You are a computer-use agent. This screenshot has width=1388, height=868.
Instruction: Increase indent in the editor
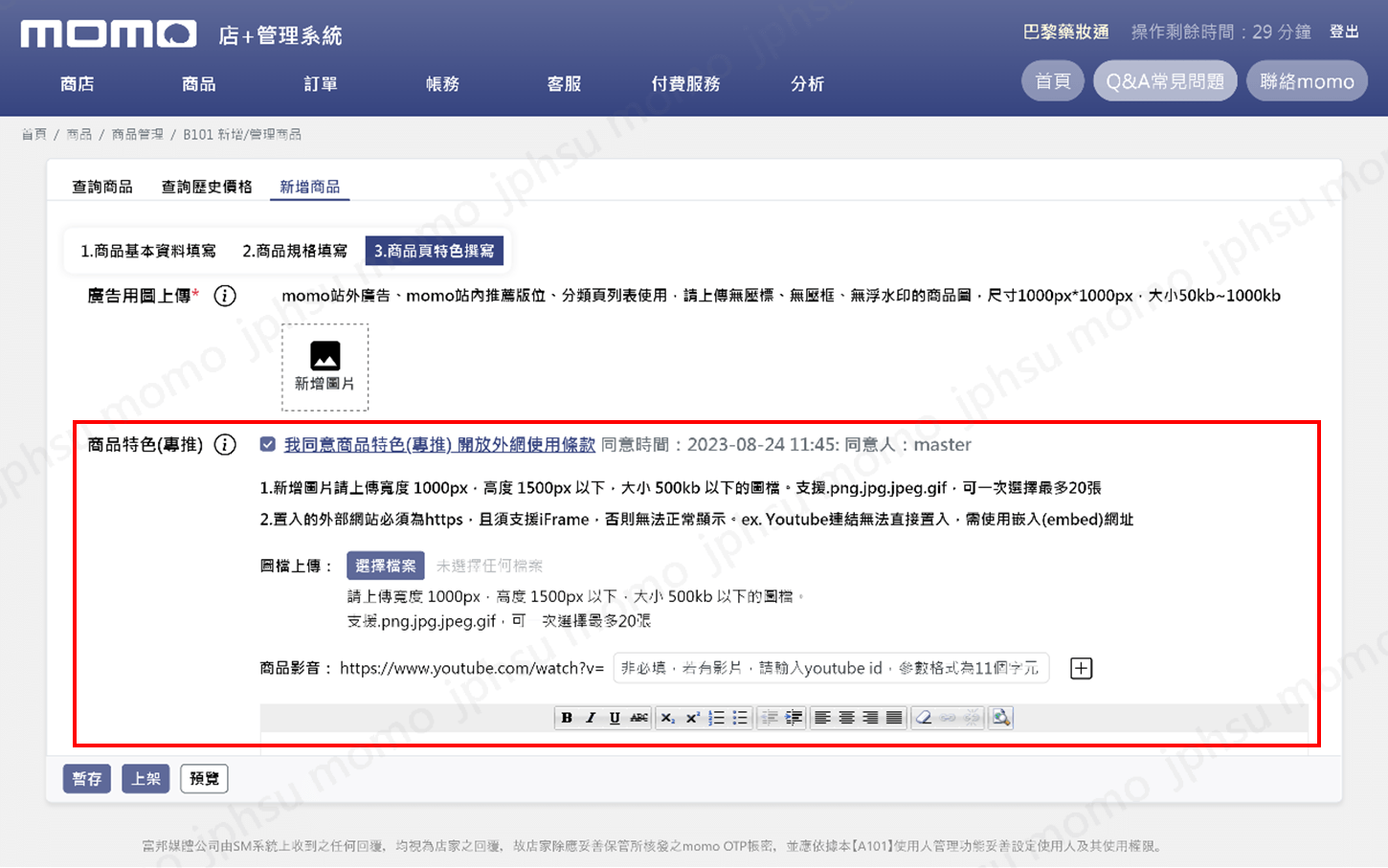pyautogui.click(x=794, y=718)
